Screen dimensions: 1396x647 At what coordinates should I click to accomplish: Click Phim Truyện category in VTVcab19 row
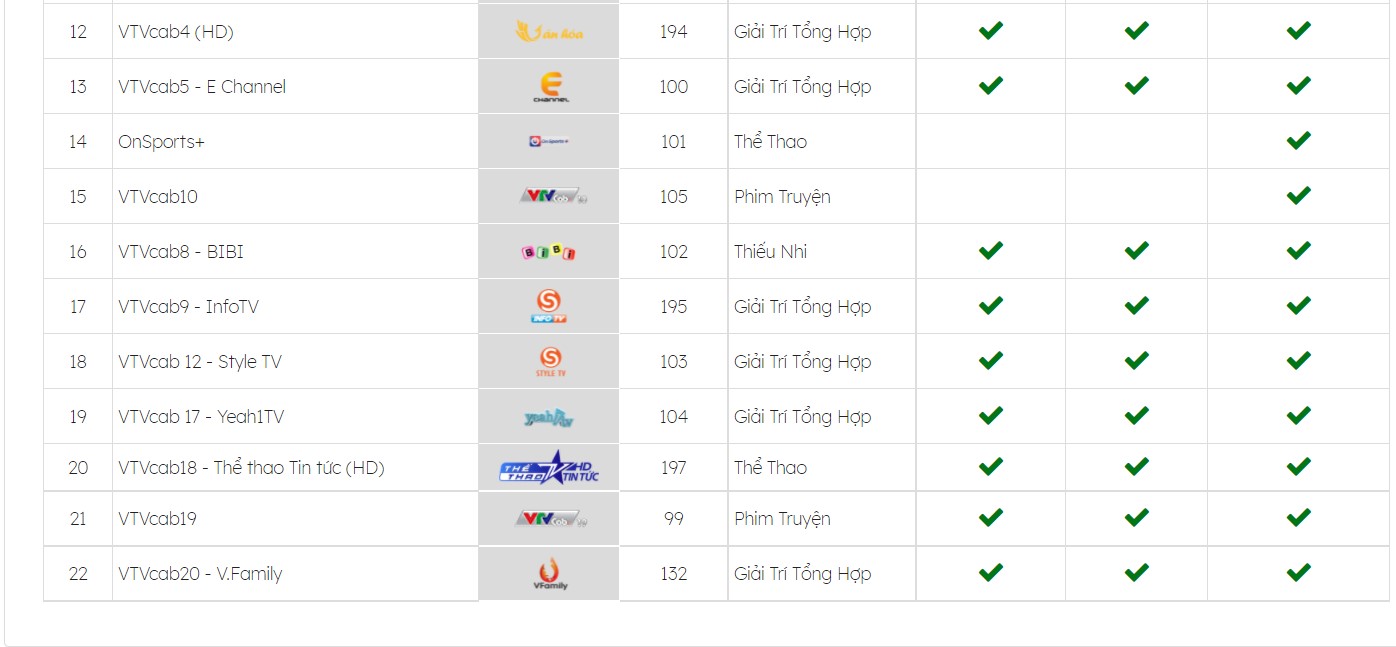[782, 519]
